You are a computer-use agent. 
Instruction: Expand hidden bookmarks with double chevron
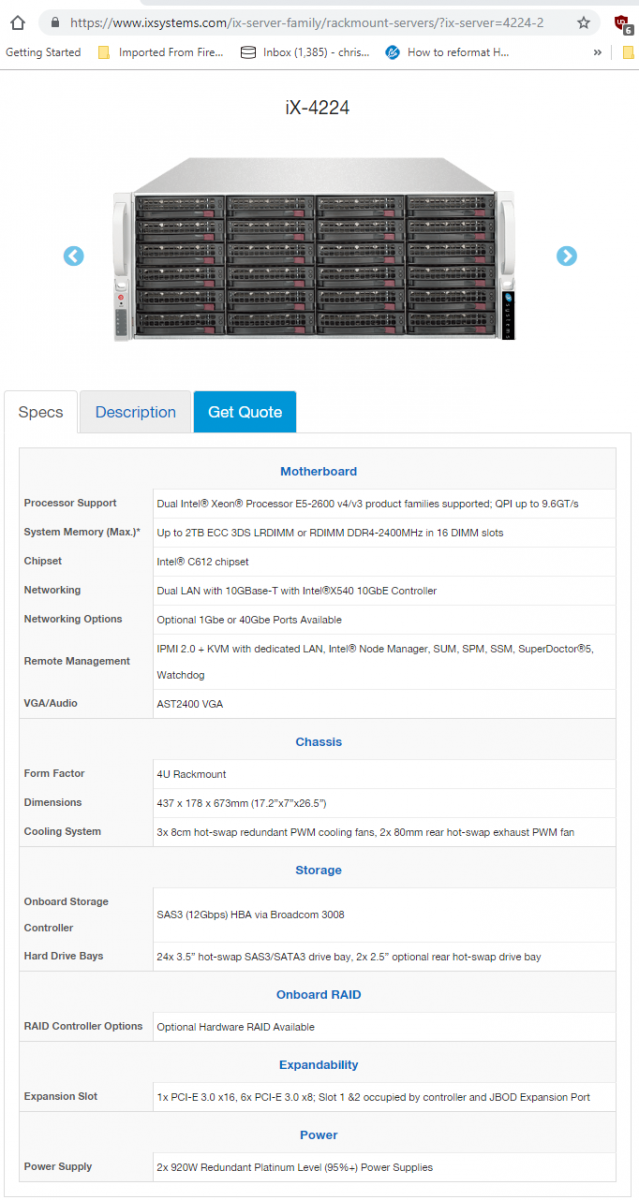tap(597, 53)
